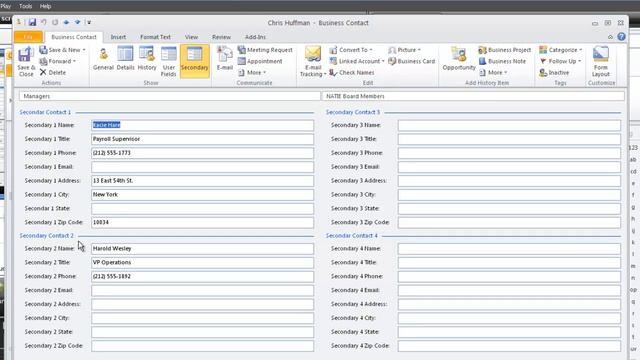The image size is (640, 360).
Task: Expand the More menu in Add History Item
Action: pos(493,72)
